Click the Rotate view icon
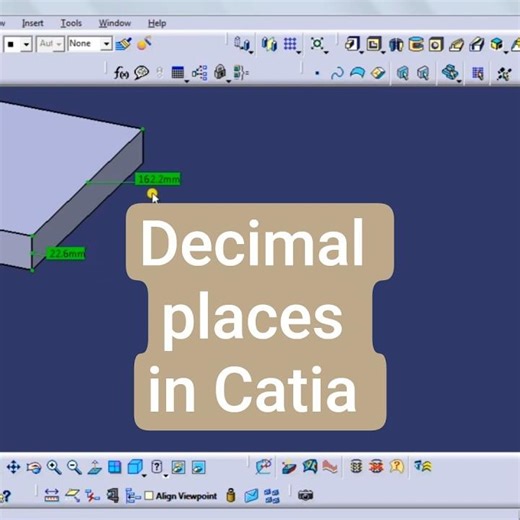This screenshot has width=520, height=520. (x=34, y=467)
